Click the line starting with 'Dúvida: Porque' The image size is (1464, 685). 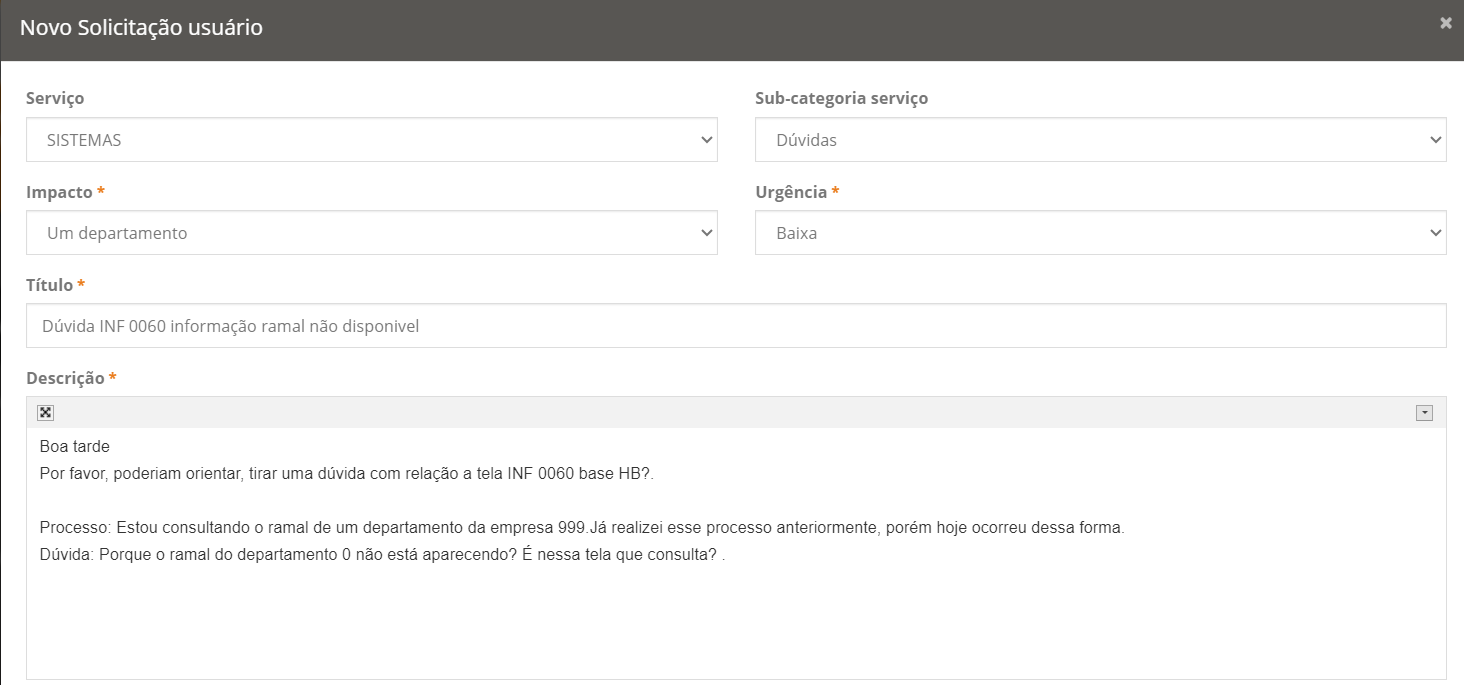pyautogui.click(x=381, y=555)
